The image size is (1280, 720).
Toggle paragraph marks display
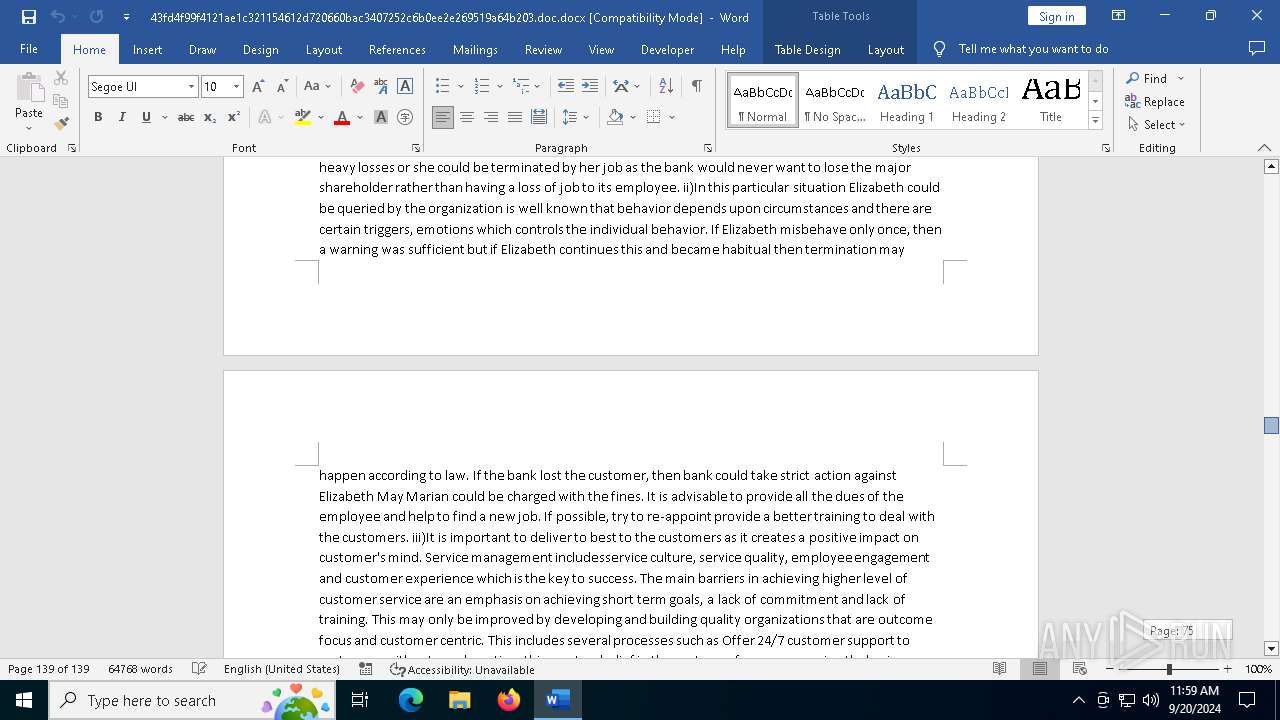click(696, 87)
